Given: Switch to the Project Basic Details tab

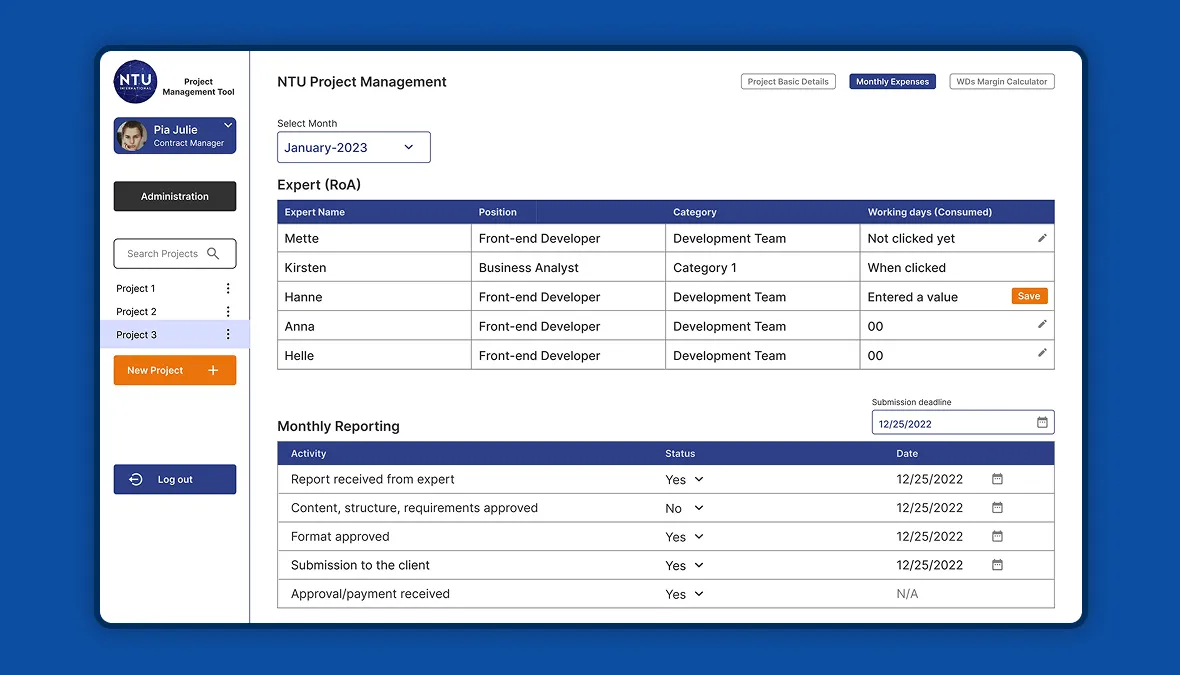Looking at the screenshot, I should [788, 81].
